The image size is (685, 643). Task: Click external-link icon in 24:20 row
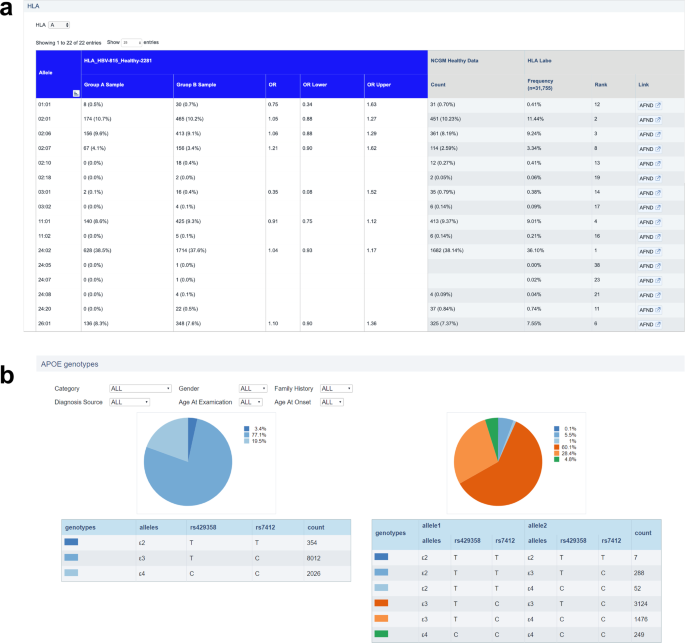point(658,310)
